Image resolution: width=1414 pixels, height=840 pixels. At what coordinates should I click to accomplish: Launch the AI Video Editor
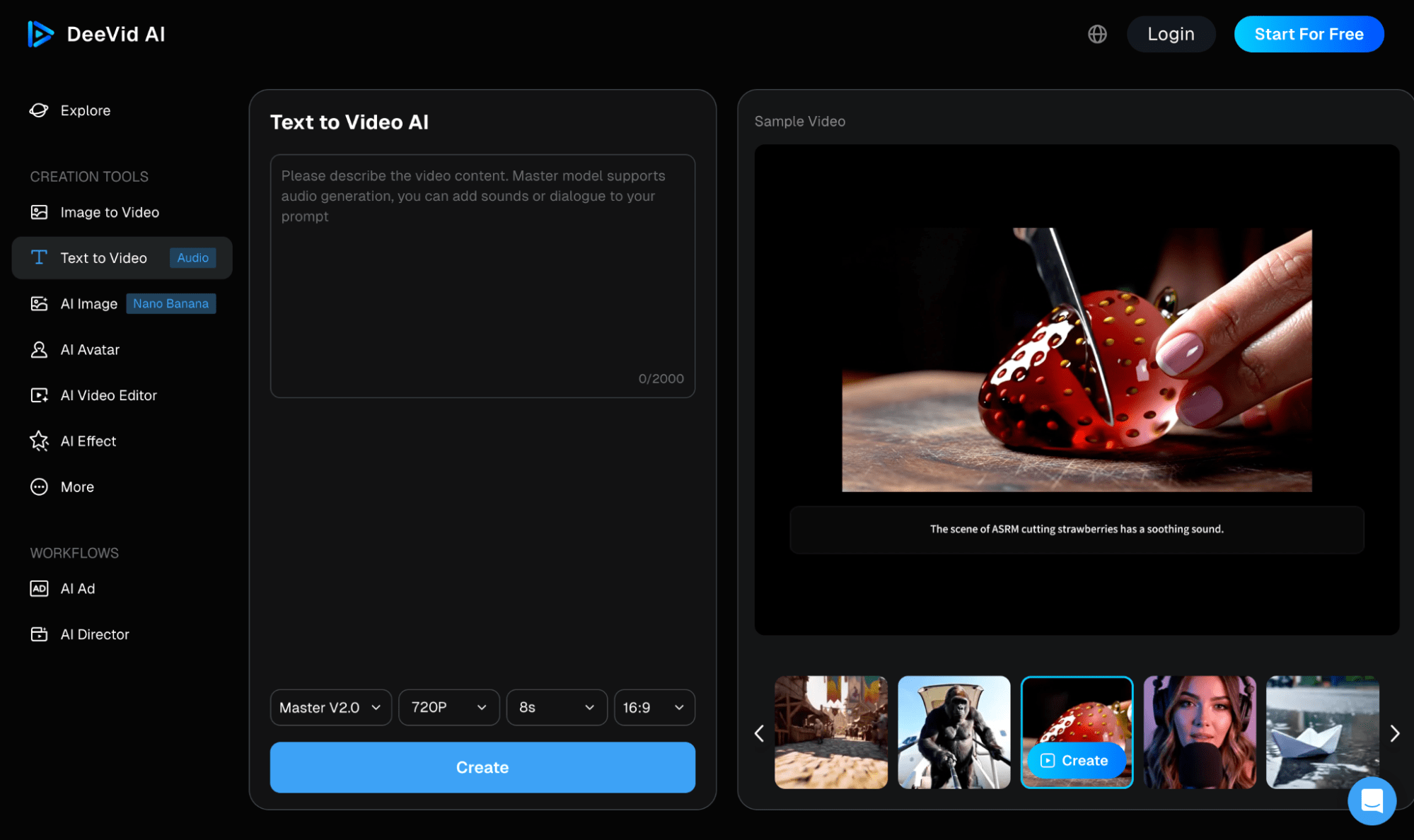[x=108, y=395]
